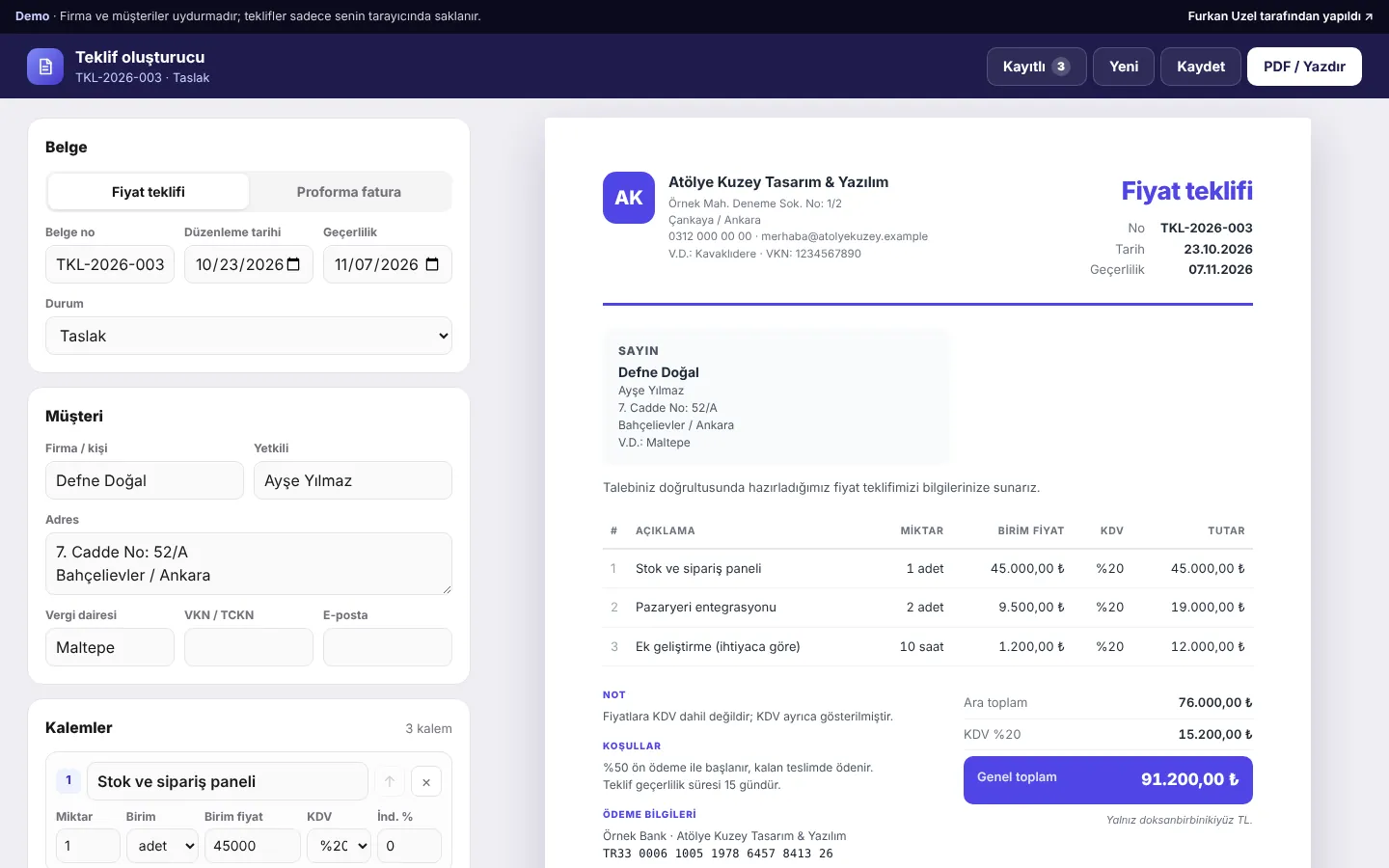
Task: Click the Fiyat teklifi title in preview
Action: pos(1186,191)
